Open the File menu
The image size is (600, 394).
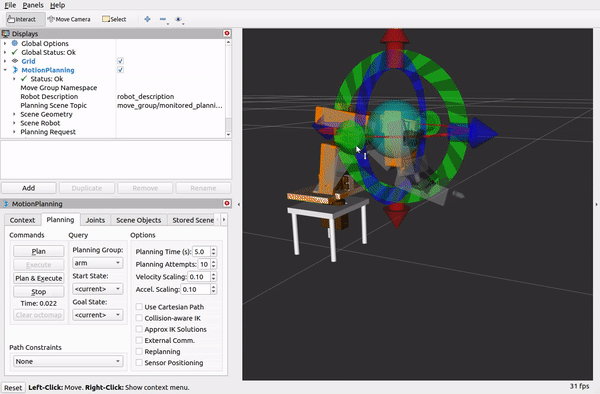pyautogui.click(x=10, y=5)
